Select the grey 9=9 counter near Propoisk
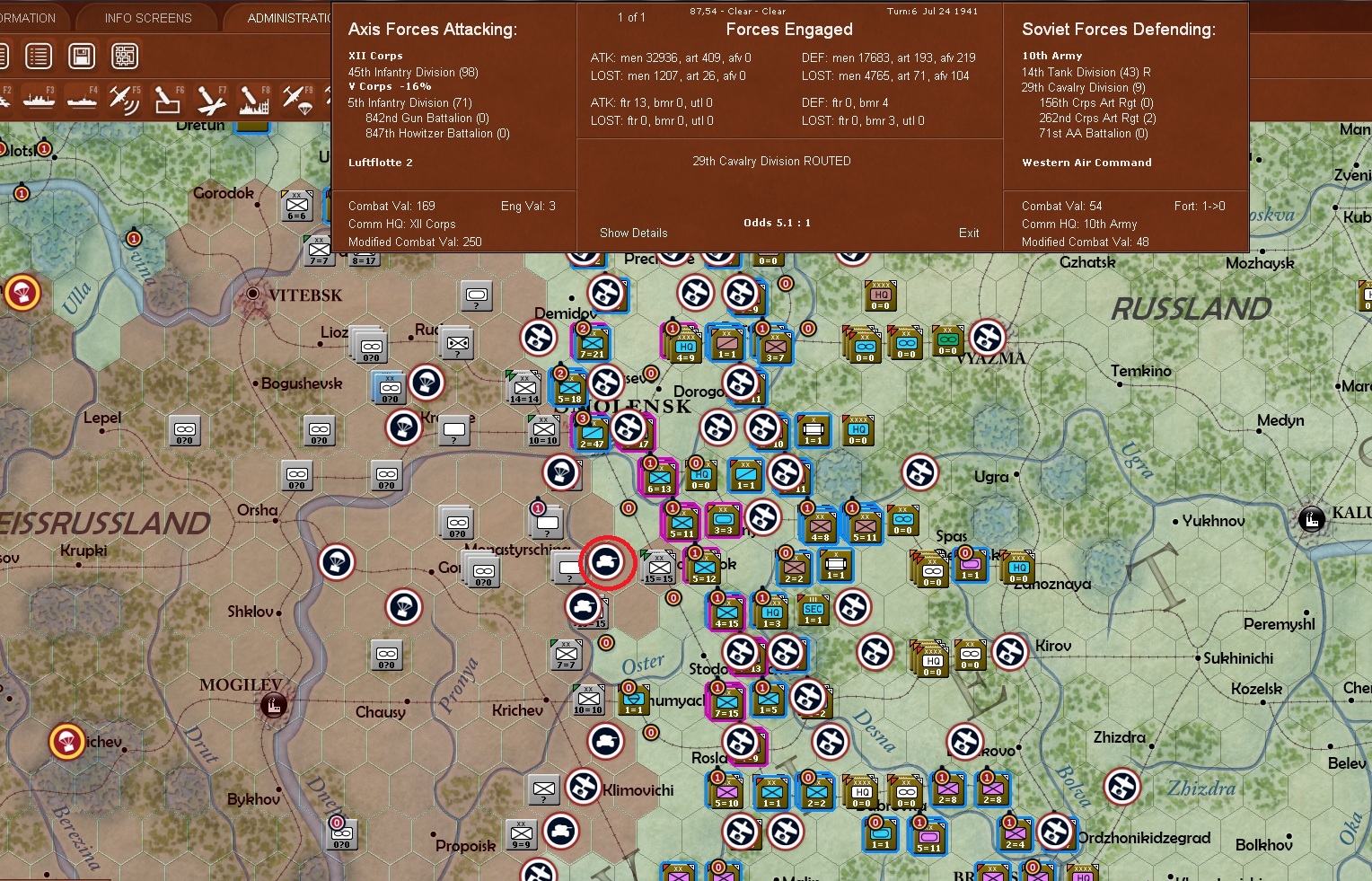Image resolution: width=1372 pixels, height=881 pixels. tap(521, 834)
